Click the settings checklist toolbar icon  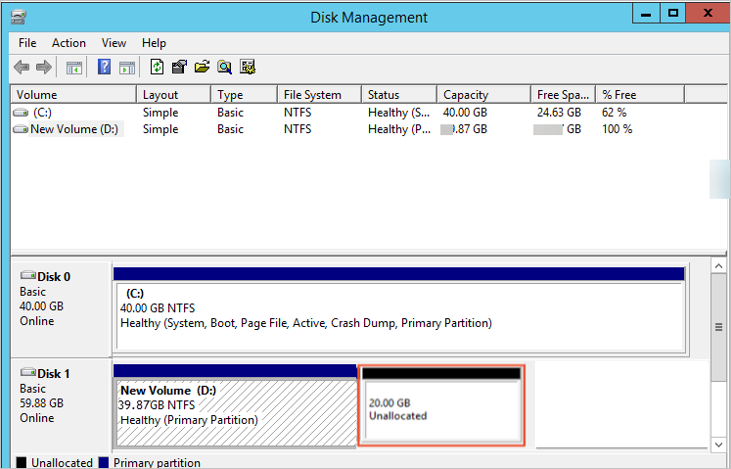pos(248,67)
